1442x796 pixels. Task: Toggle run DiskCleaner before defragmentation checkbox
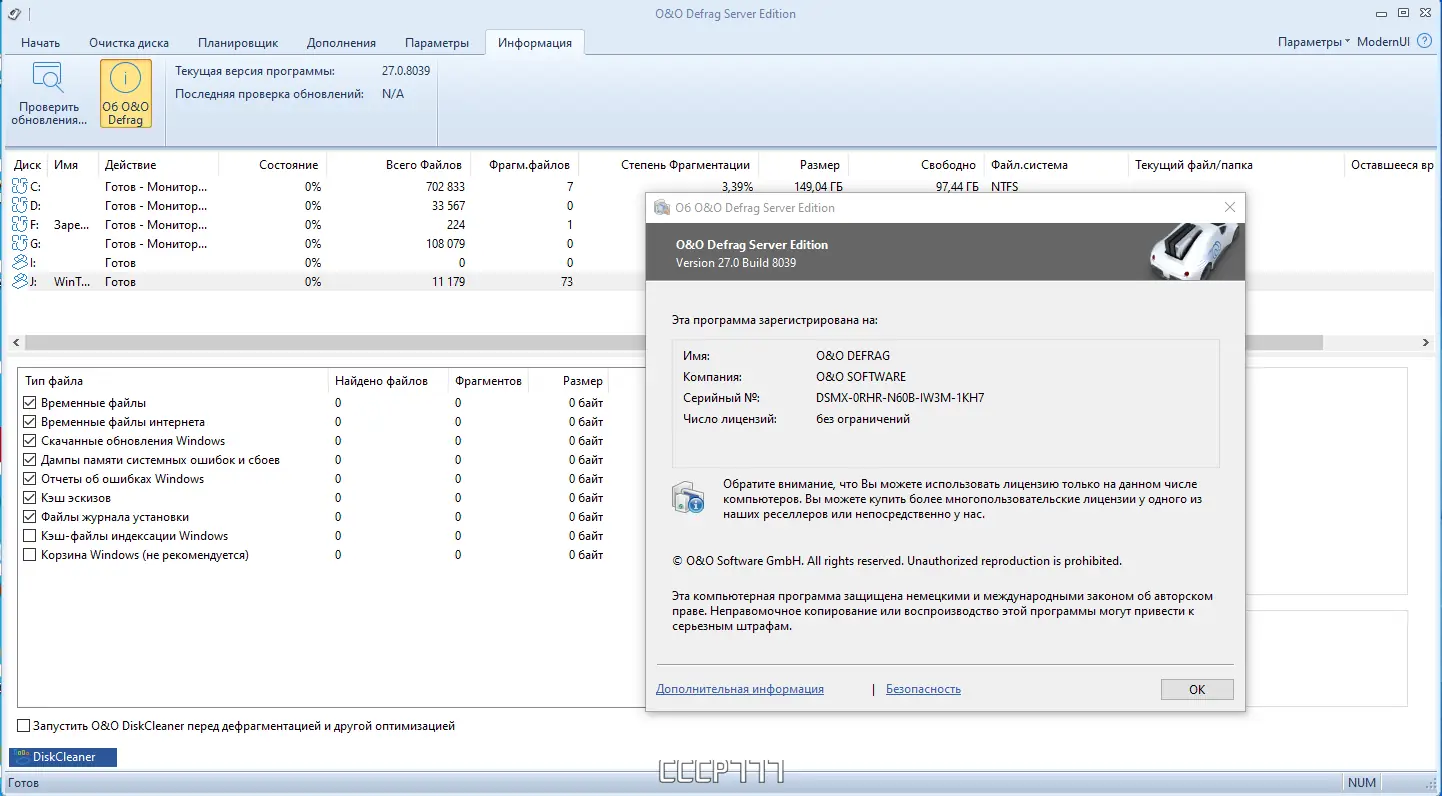[24, 726]
